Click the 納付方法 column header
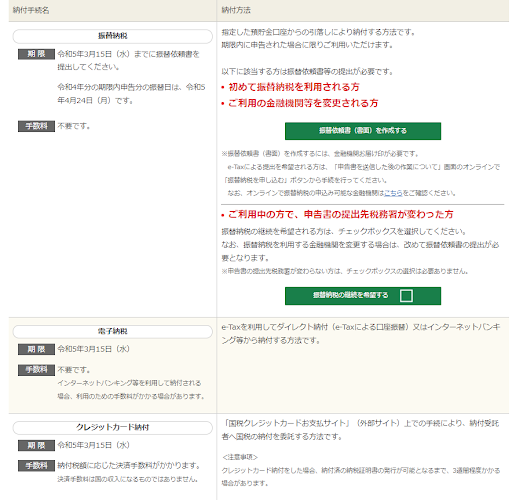This screenshot has width=512, height=500. 236,10
